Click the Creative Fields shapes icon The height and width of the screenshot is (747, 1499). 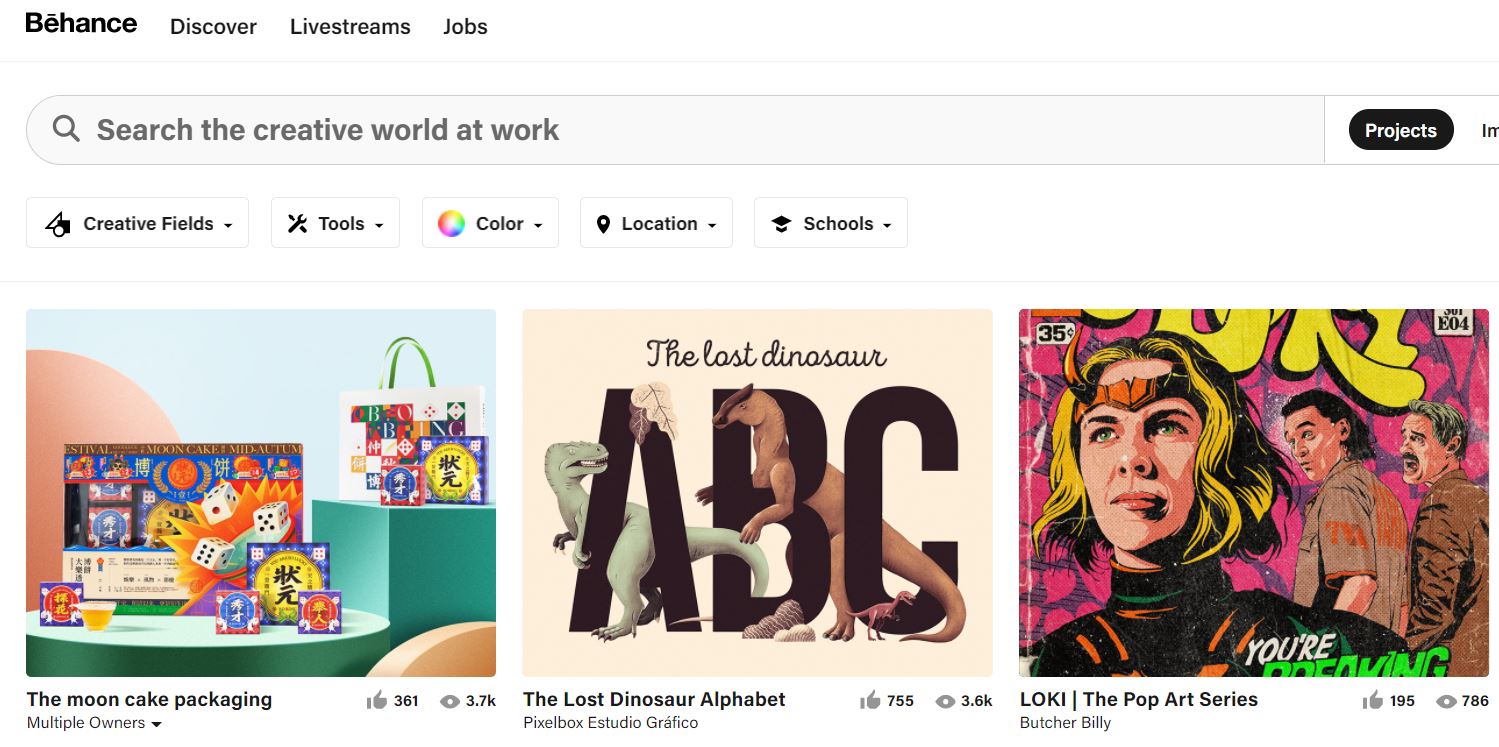point(58,224)
